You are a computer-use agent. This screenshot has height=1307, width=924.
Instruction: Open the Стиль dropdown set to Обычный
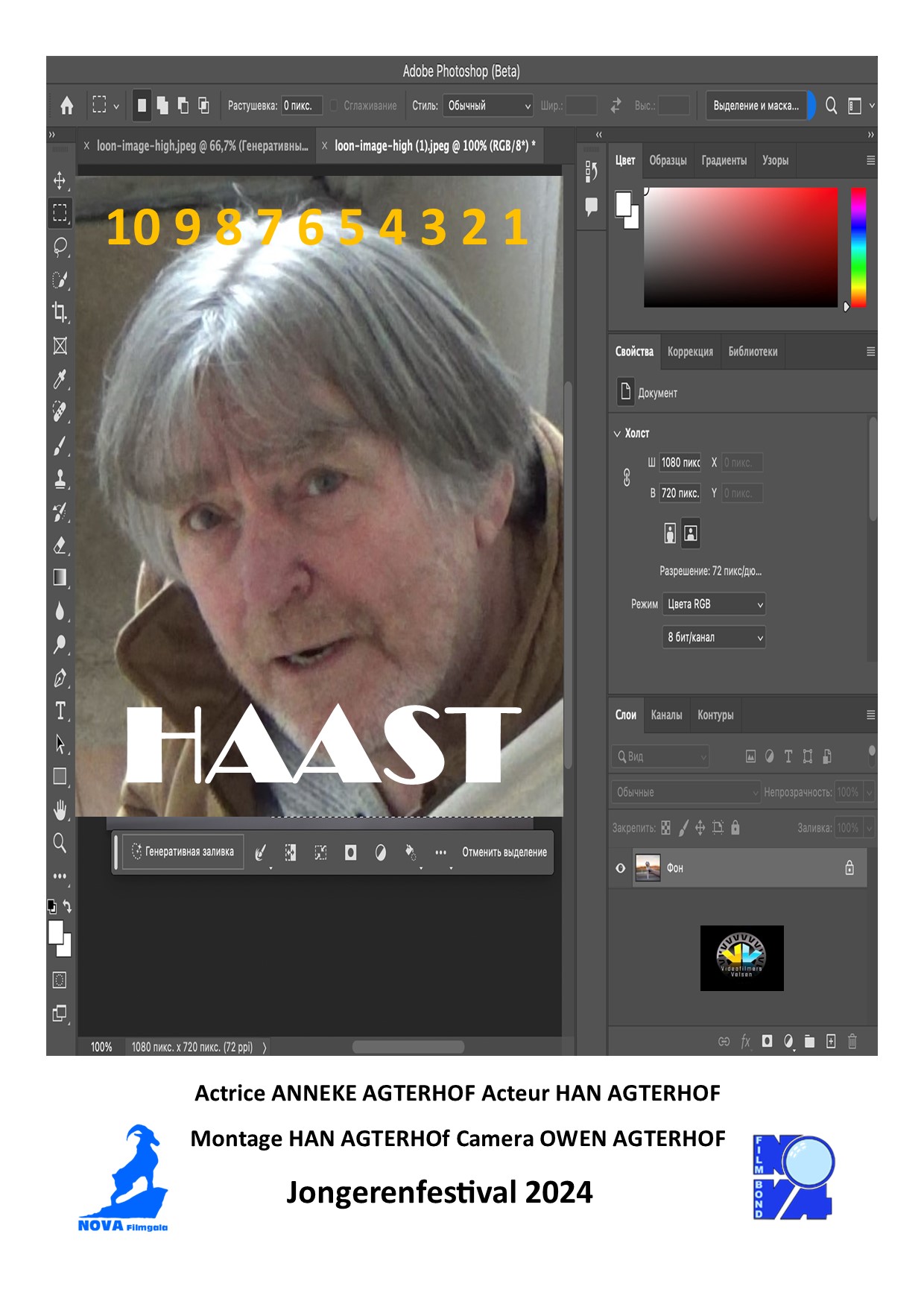click(488, 106)
